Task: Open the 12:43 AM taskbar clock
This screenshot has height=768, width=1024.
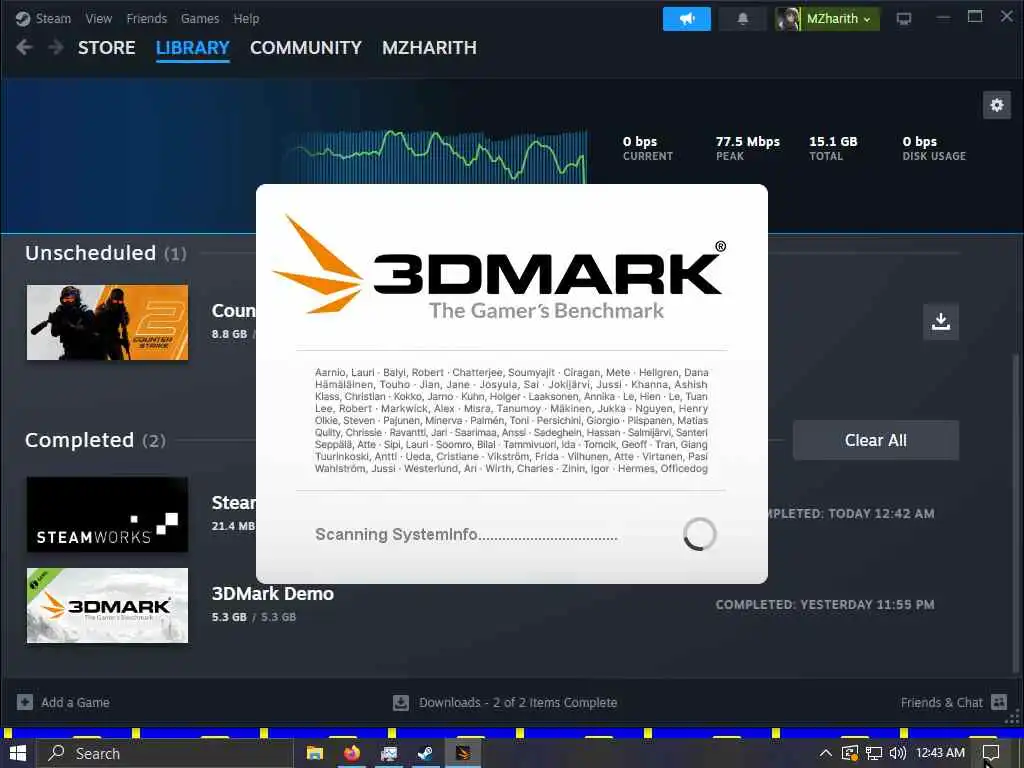Action: tap(940, 753)
